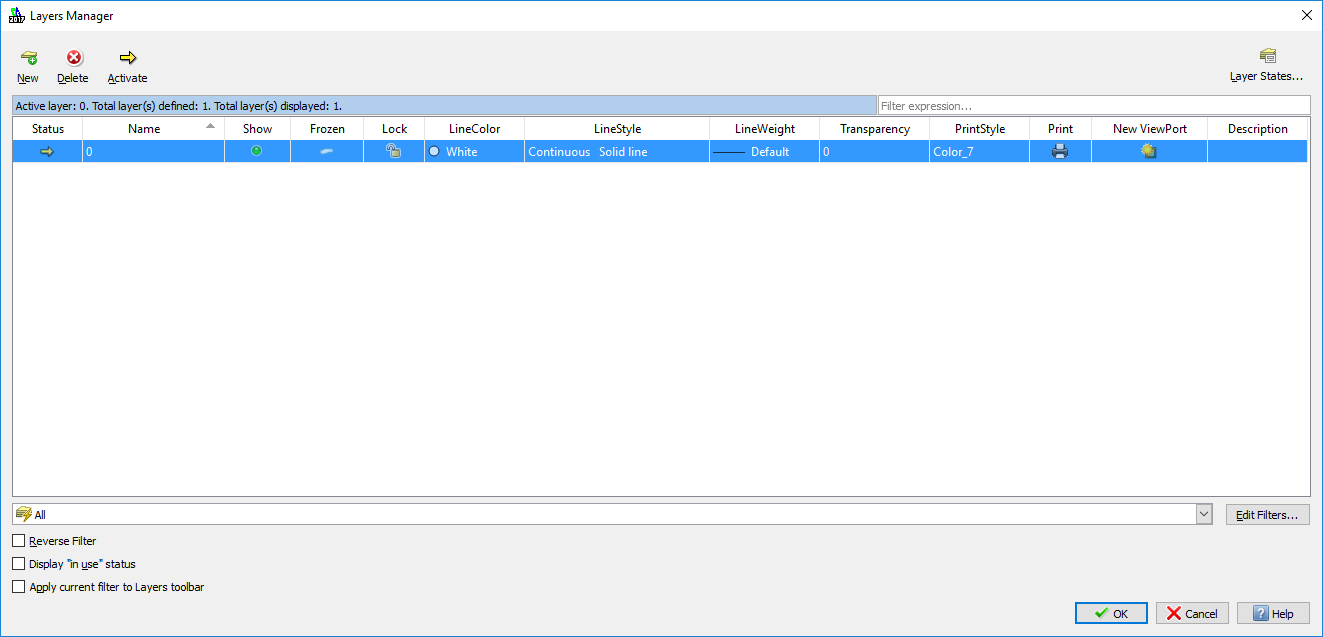The width and height of the screenshot is (1323, 637).
Task: Click the status arrow icon of layer 0
Action: click(47, 151)
